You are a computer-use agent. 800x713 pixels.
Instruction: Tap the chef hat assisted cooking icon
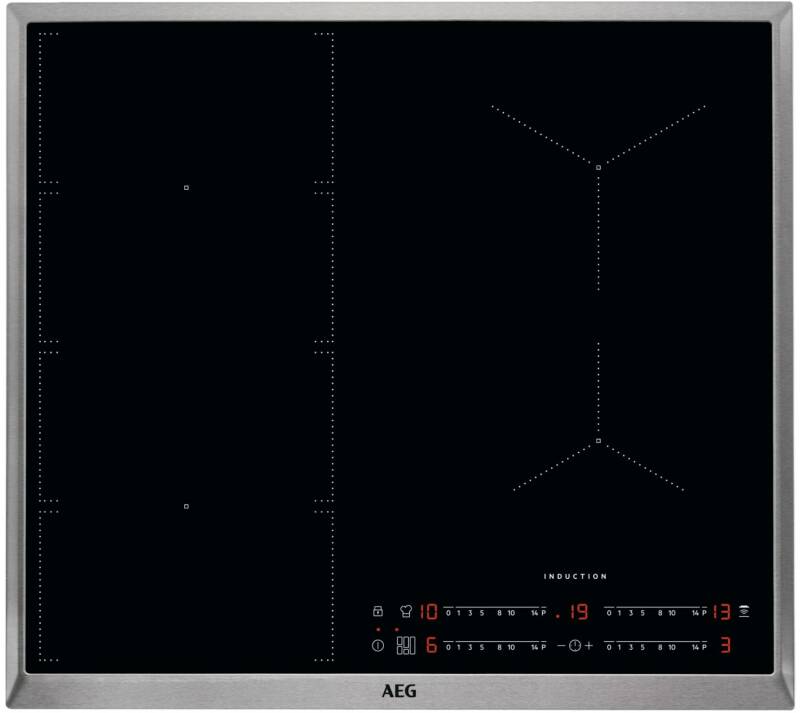pyautogui.click(x=406, y=611)
